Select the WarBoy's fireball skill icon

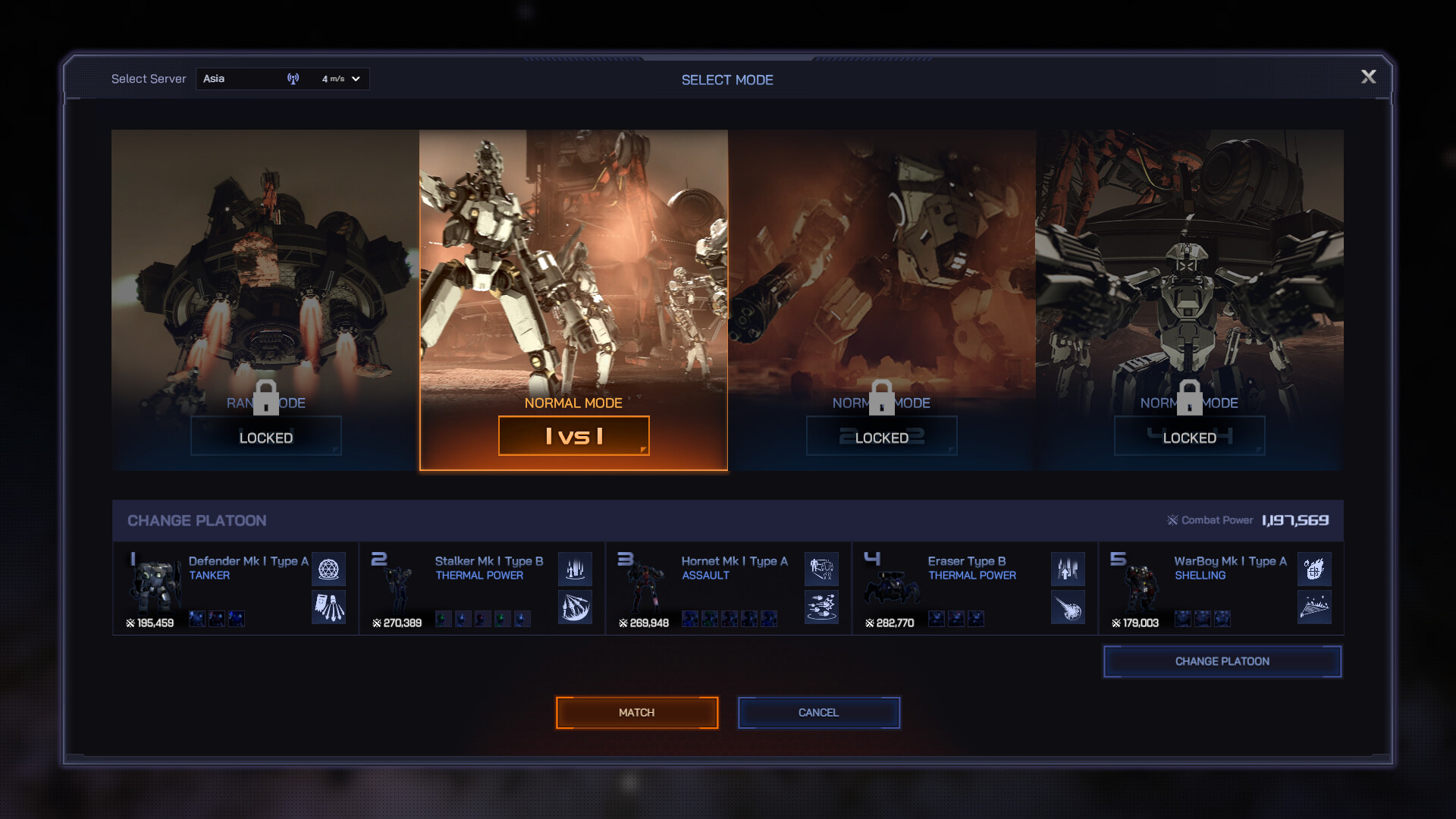point(1315,569)
